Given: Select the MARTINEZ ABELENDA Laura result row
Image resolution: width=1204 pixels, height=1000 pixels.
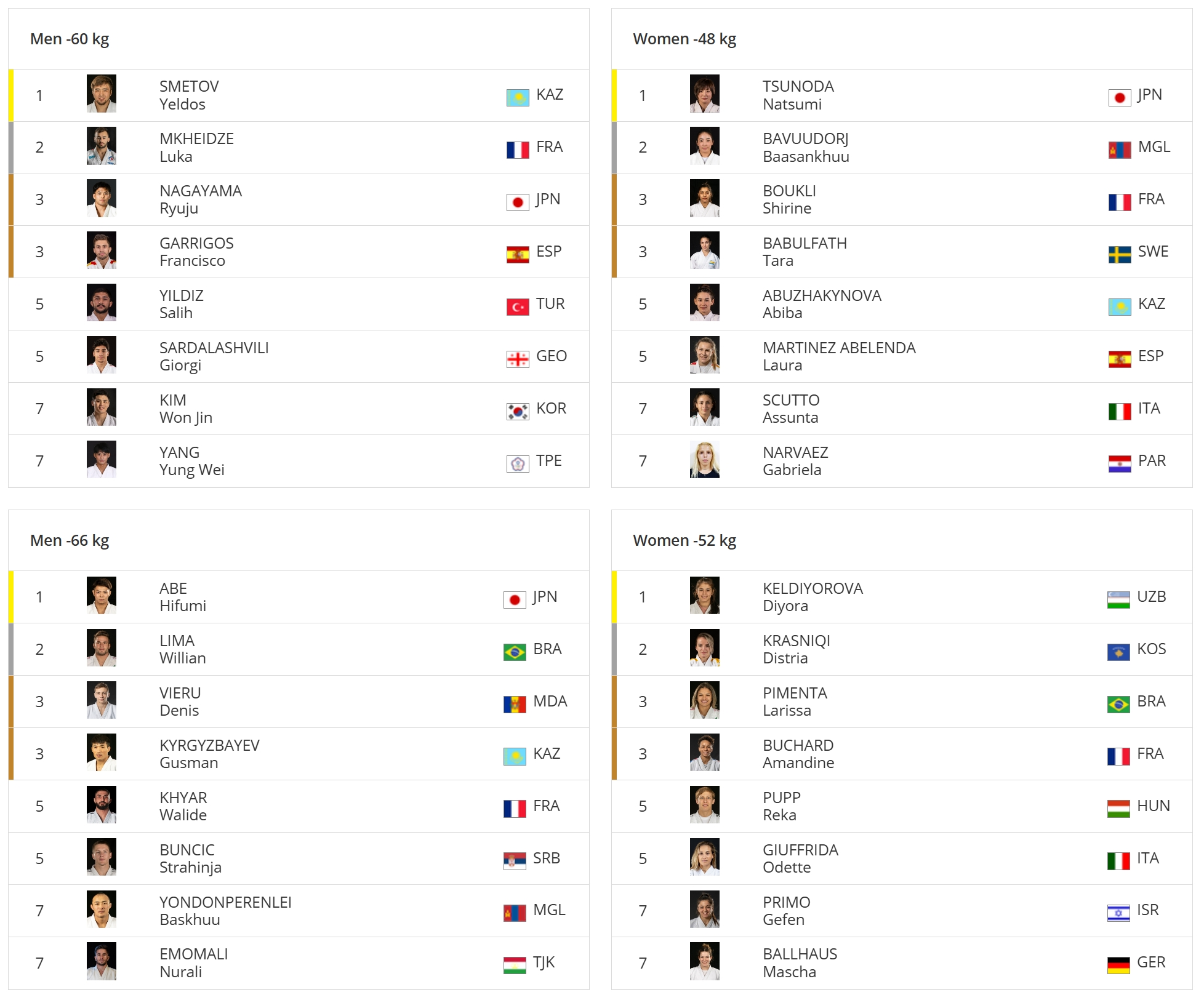Looking at the screenshot, I should pos(902,356).
